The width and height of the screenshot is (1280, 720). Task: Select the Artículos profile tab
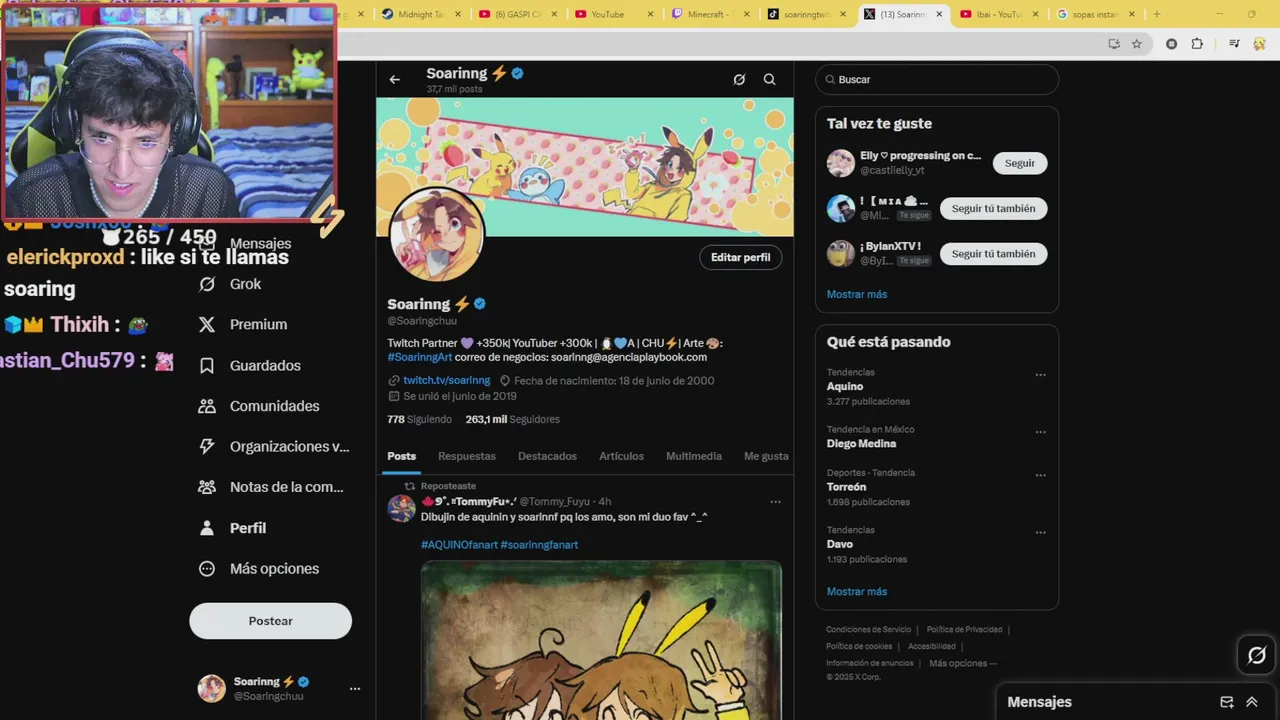coord(621,456)
